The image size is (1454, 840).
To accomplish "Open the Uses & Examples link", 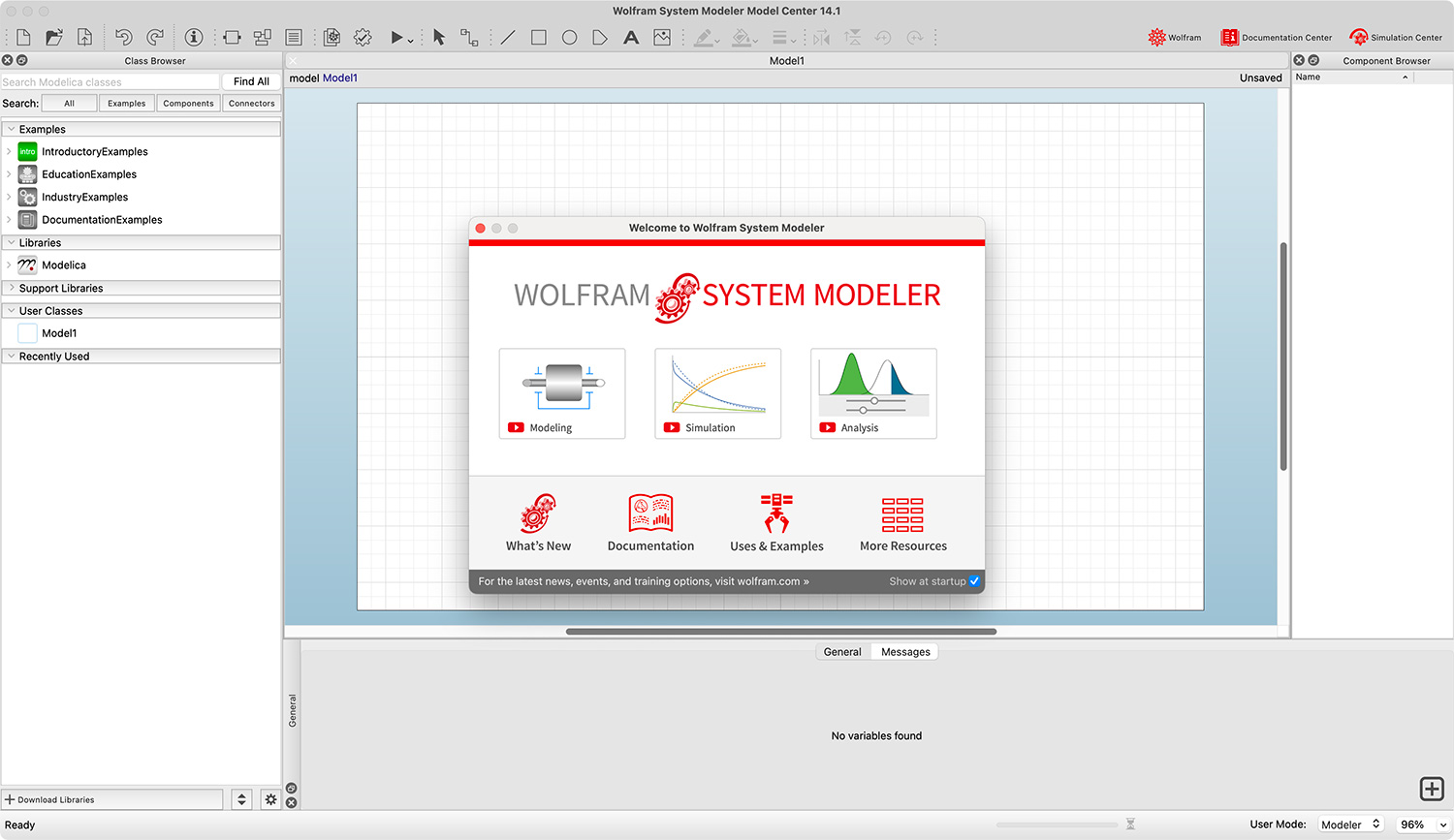I will pos(775,523).
